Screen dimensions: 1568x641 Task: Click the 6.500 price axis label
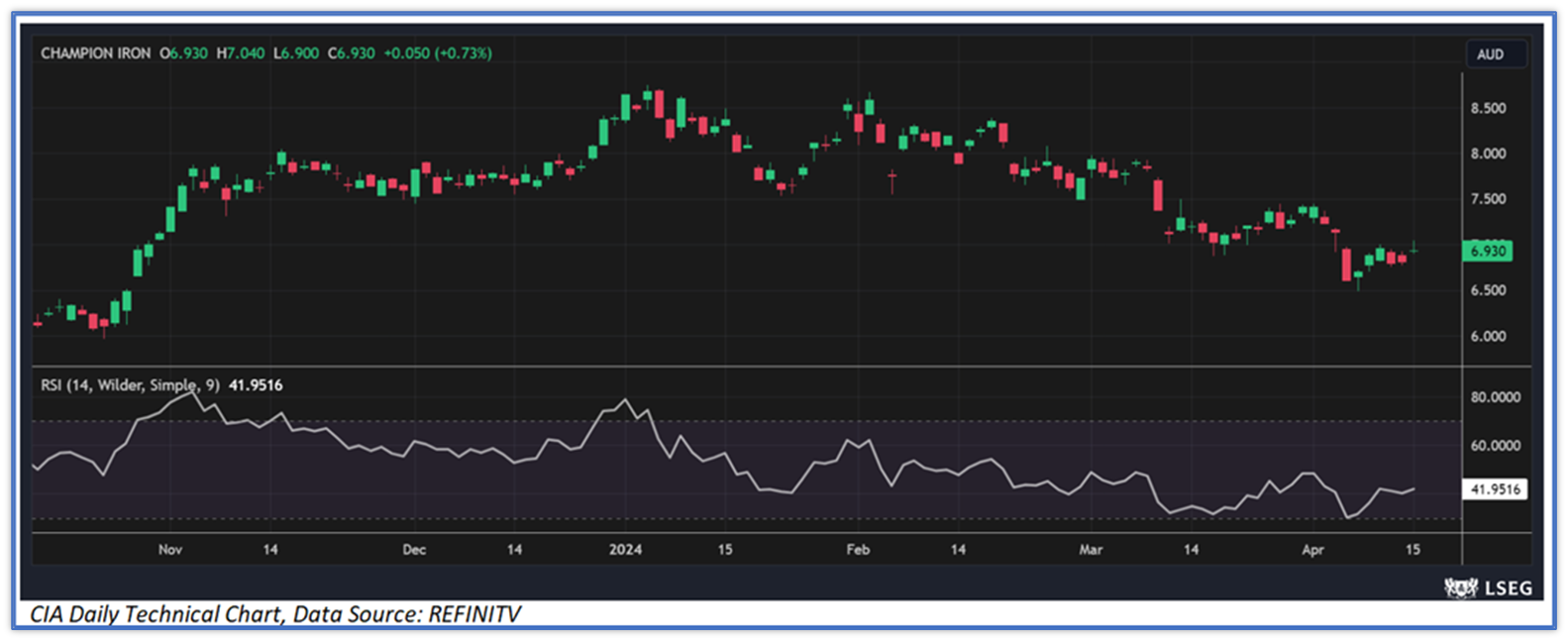tap(1488, 290)
